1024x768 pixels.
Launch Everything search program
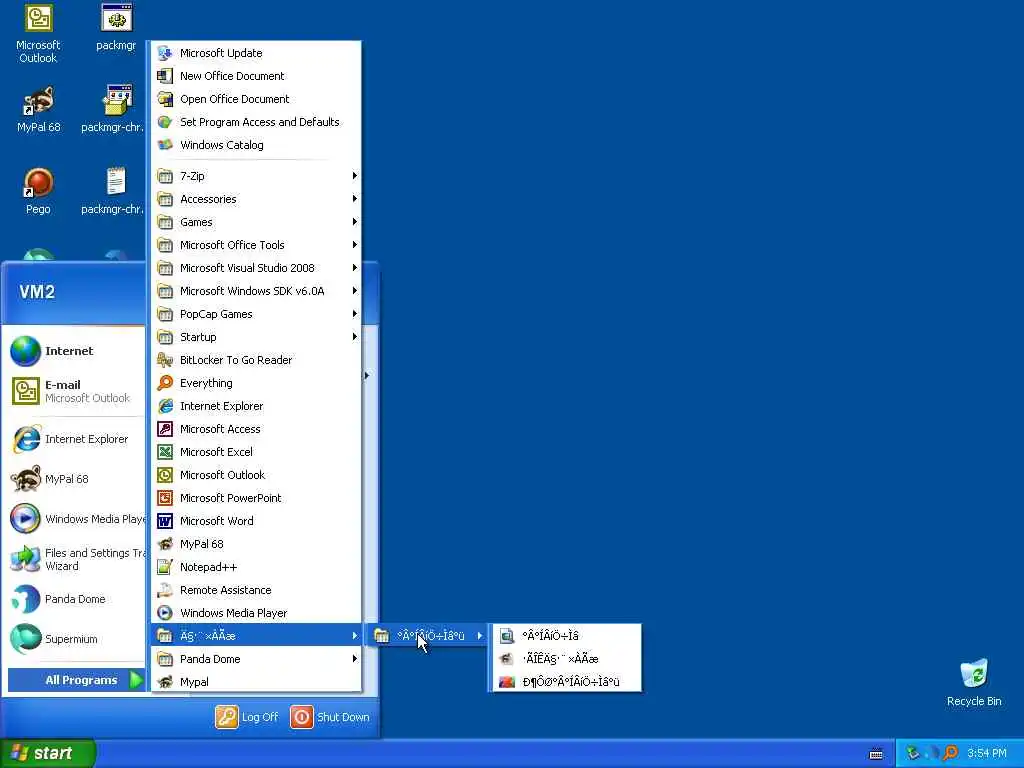[256, 383]
